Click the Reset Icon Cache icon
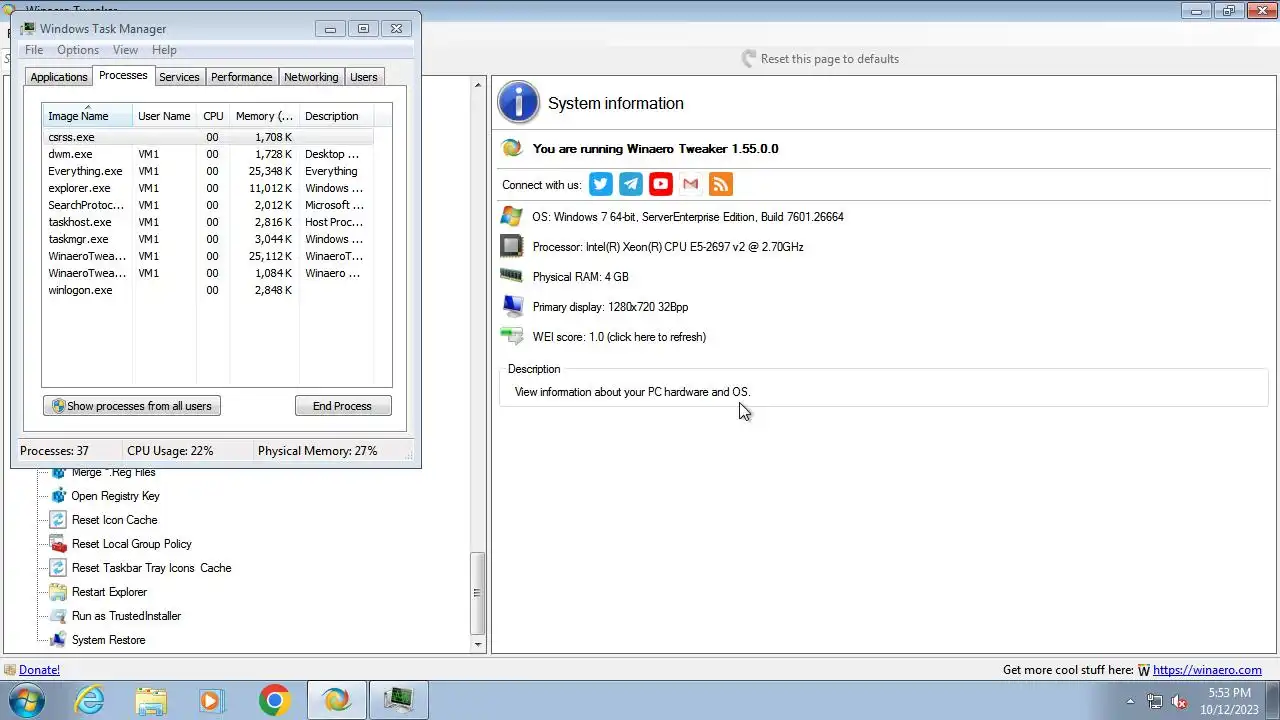Image resolution: width=1280 pixels, height=720 pixels. pyautogui.click(x=58, y=520)
